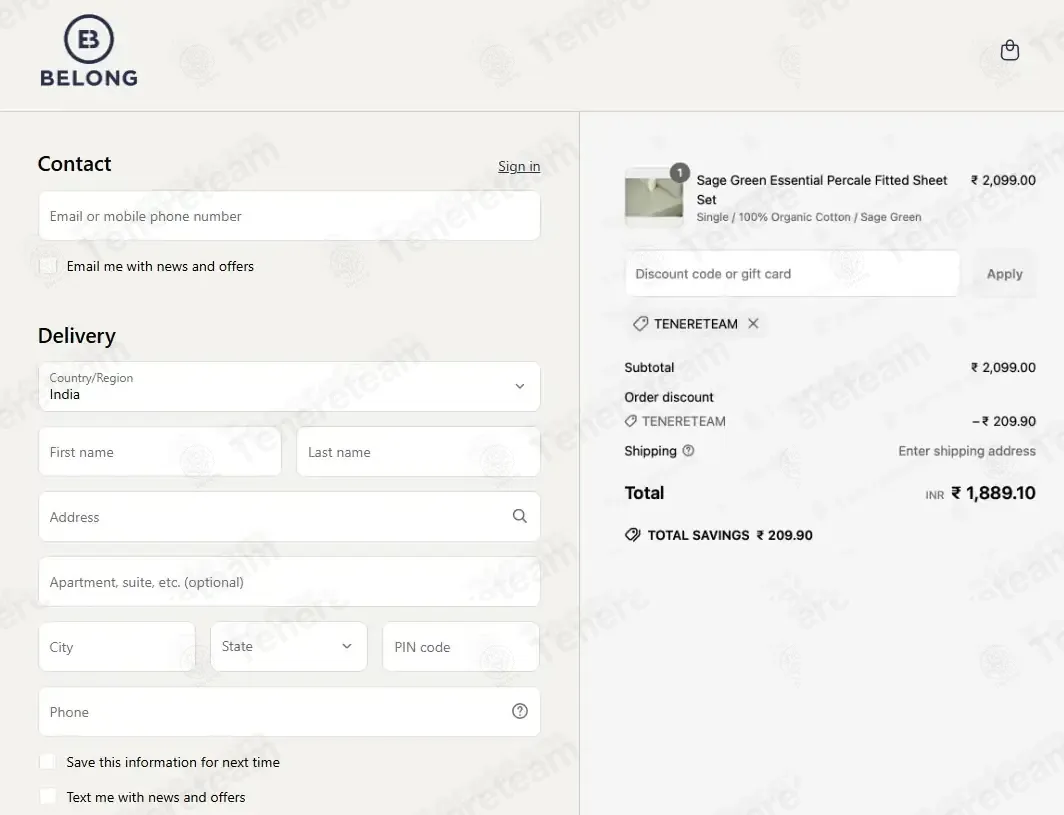The width and height of the screenshot is (1064, 815).
Task: Expand the State dropdown
Action: click(x=289, y=647)
